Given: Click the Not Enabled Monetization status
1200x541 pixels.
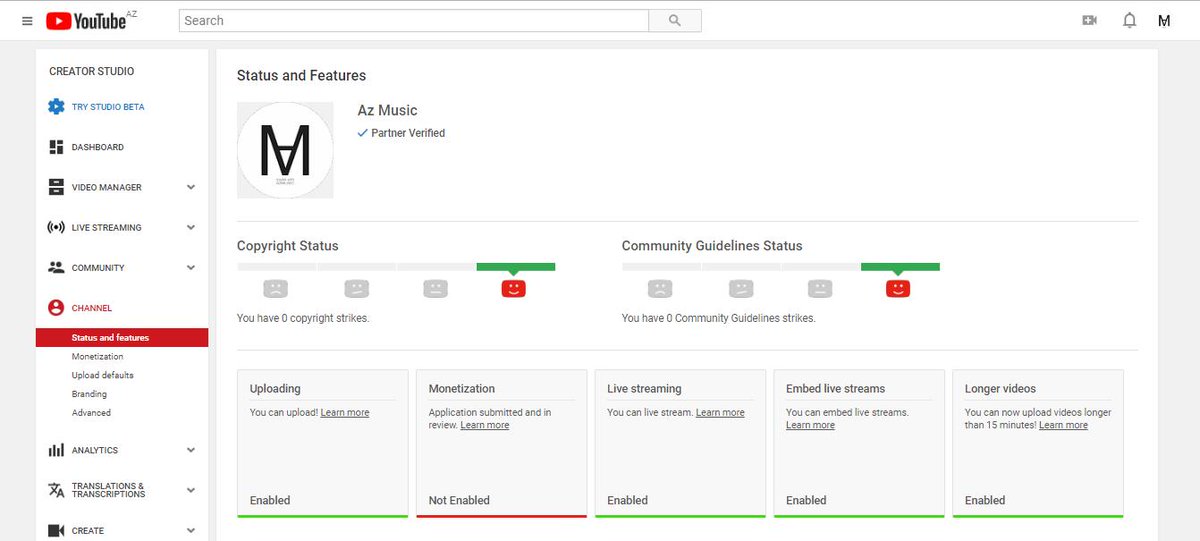Looking at the screenshot, I should (459, 500).
